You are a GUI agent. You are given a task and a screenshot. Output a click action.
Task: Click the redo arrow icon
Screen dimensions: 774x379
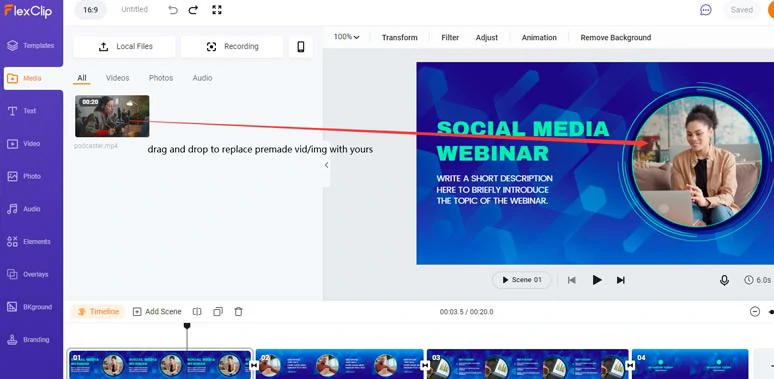[x=194, y=10]
